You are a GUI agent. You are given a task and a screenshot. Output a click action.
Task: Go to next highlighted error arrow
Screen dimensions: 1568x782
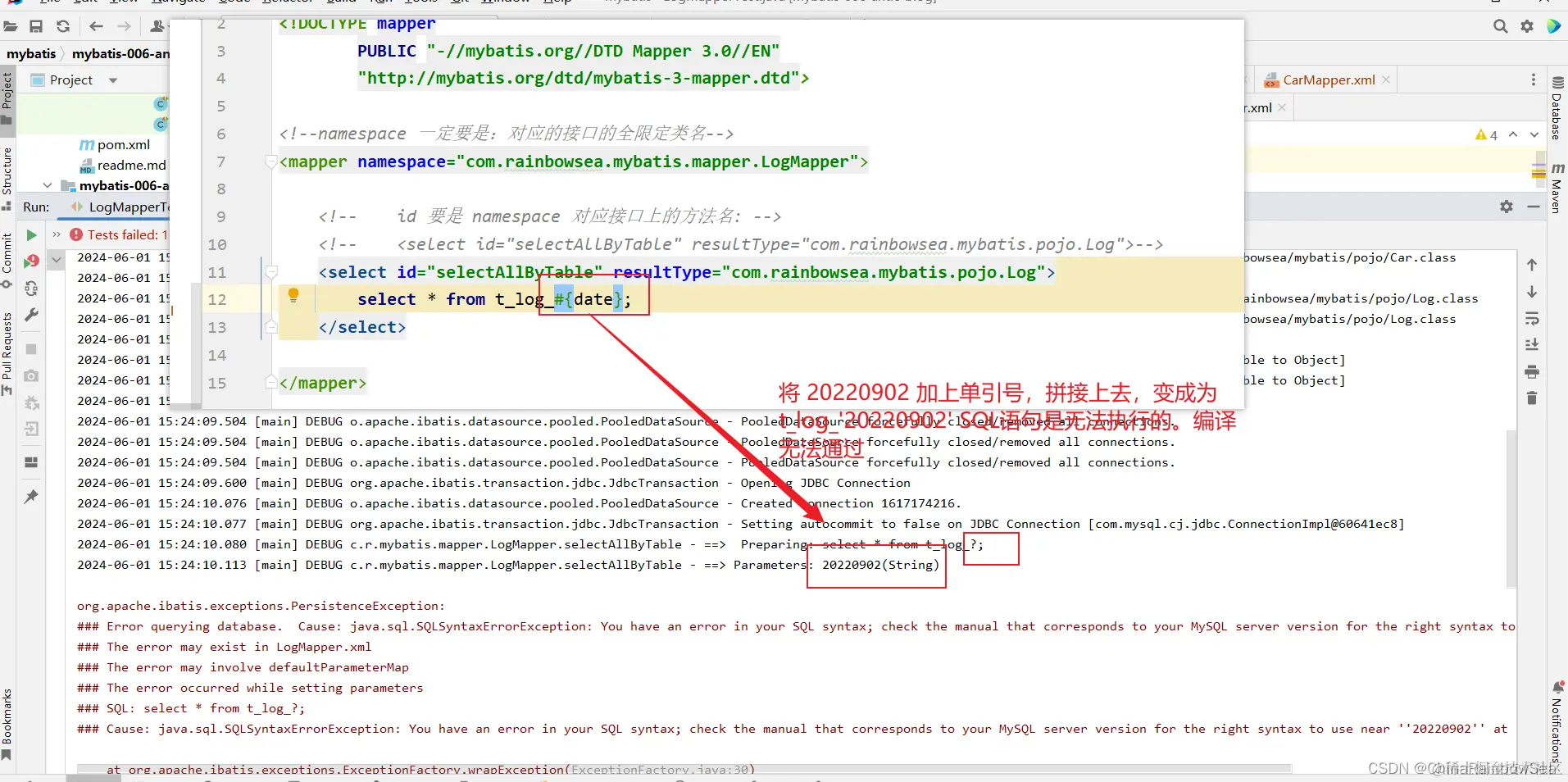1534,134
